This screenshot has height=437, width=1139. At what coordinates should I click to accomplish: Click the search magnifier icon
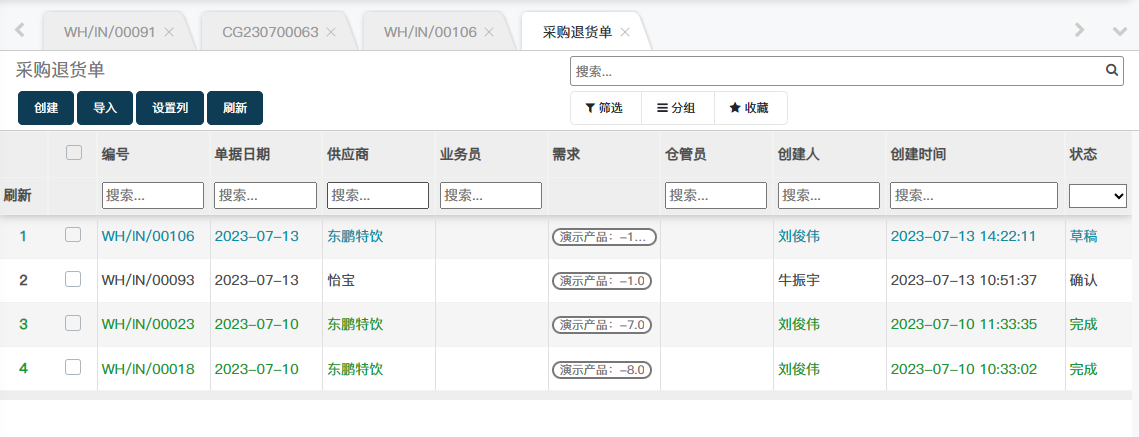click(1111, 71)
